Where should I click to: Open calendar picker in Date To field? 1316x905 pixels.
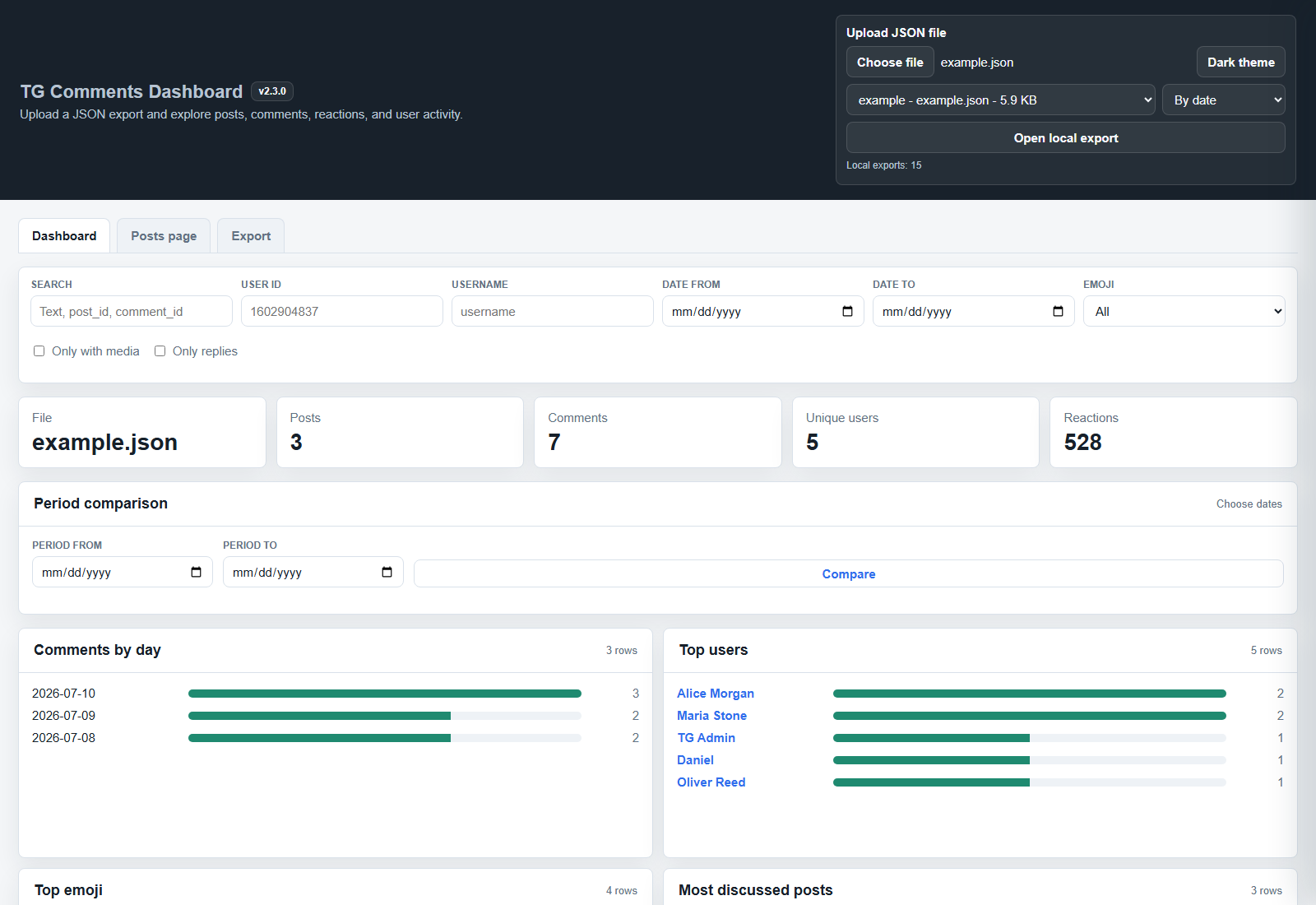tap(1058, 311)
